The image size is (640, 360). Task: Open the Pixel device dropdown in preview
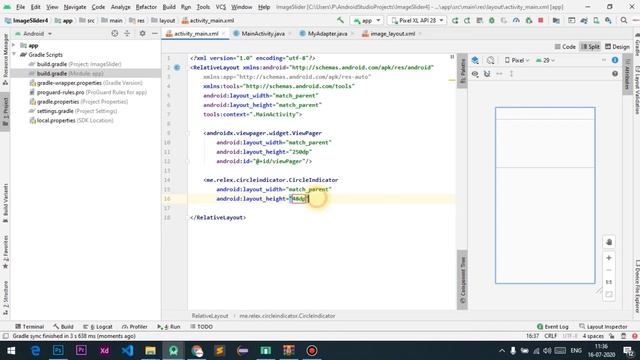pos(517,60)
